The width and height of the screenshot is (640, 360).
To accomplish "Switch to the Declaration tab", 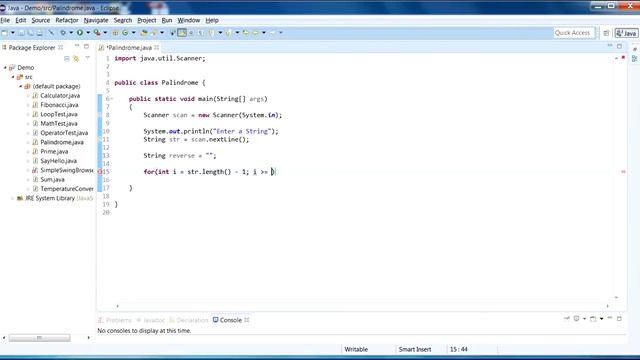I will coord(189,320).
